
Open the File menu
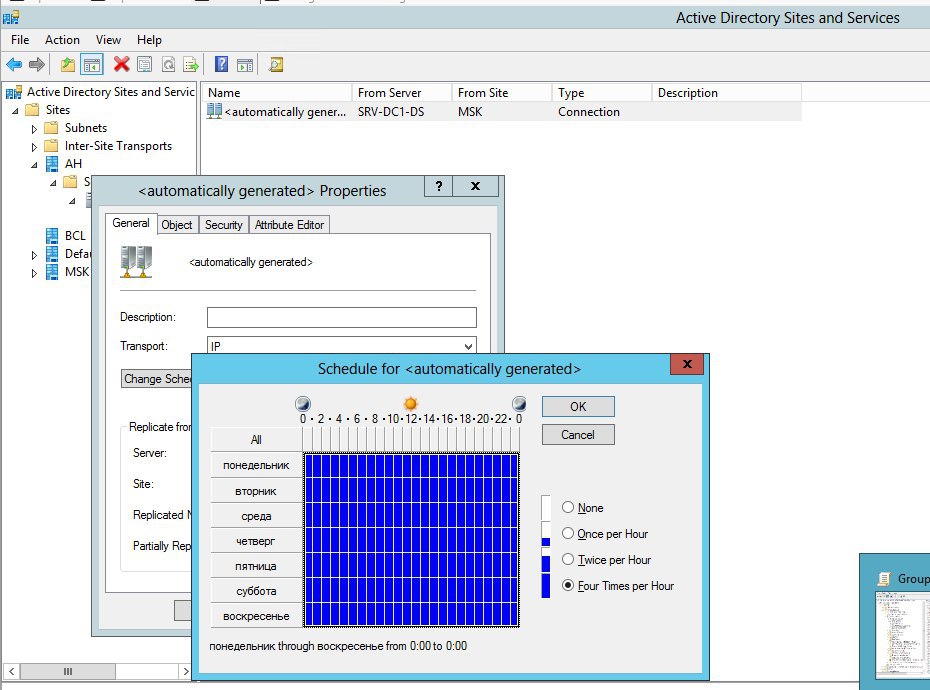(20, 40)
